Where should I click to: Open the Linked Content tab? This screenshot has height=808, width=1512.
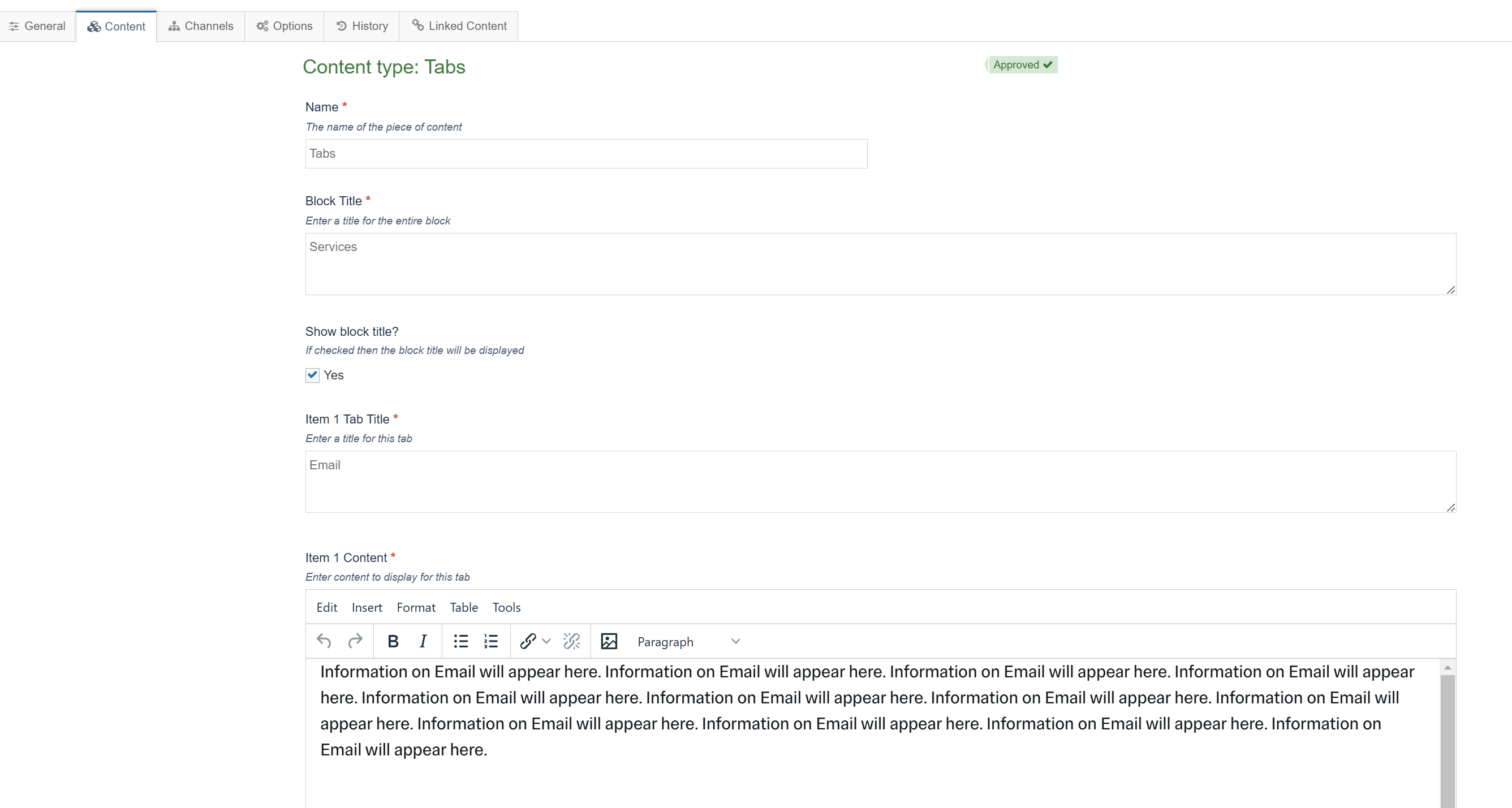459,26
